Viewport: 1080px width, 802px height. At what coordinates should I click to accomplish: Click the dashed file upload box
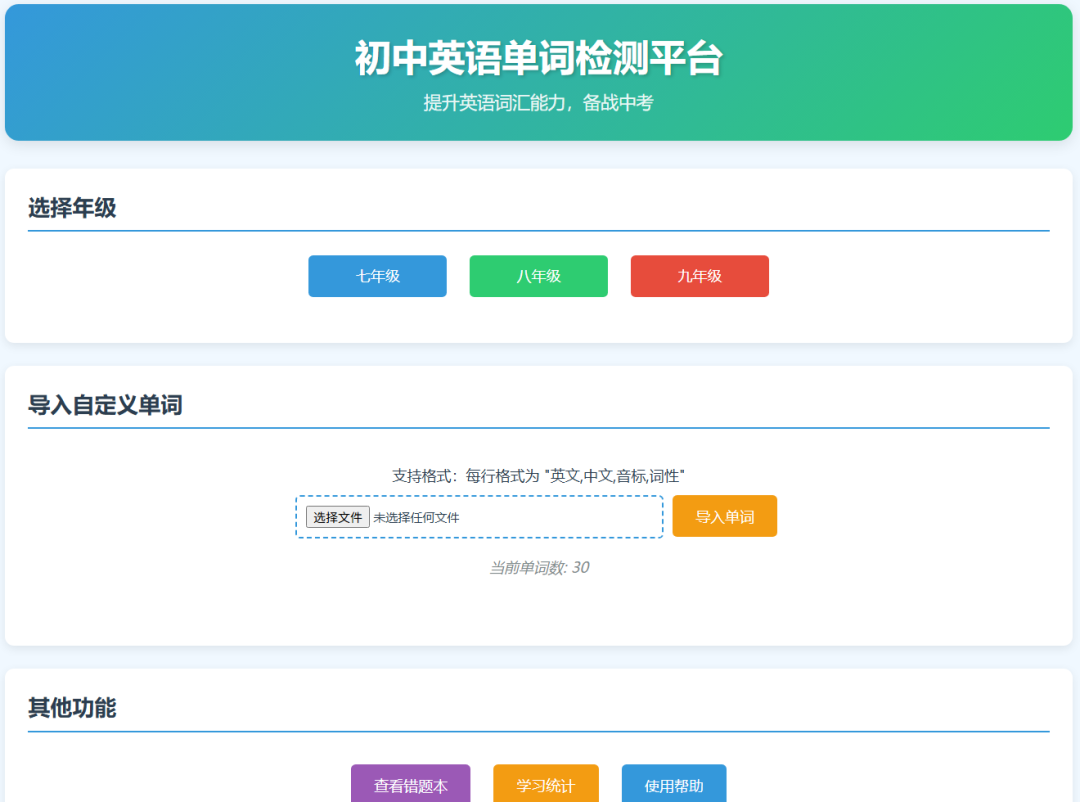pyautogui.click(x=480, y=516)
